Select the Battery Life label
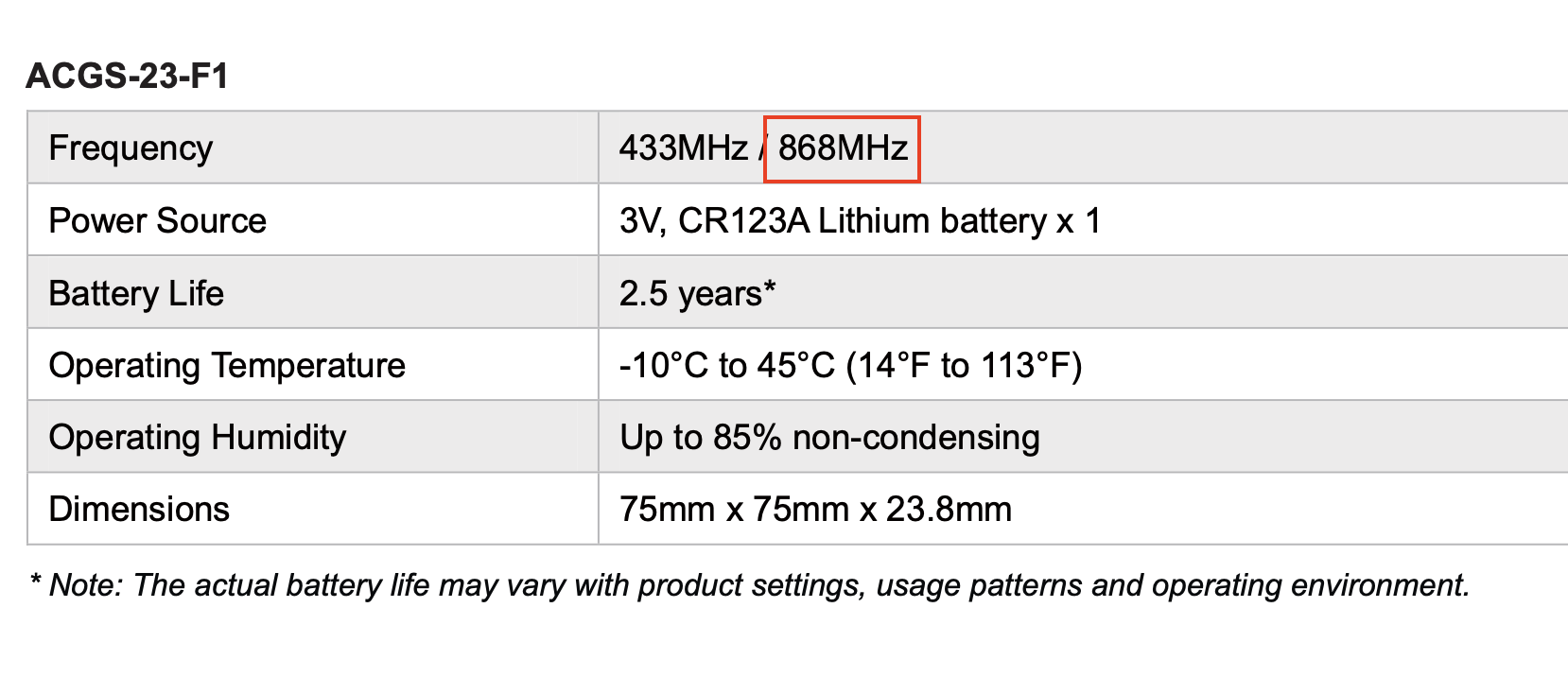 (x=136, y=293)
